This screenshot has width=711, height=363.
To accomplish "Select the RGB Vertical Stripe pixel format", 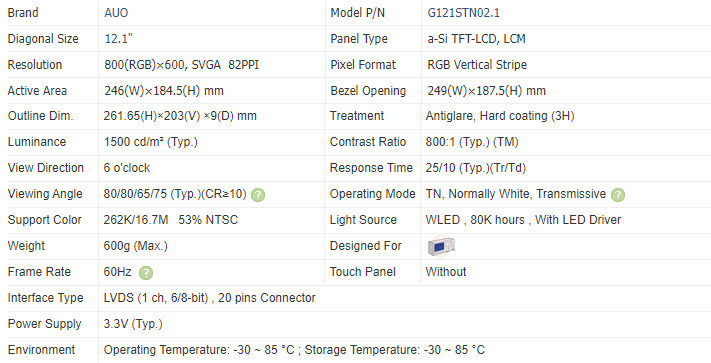I will [x=477, y=64].
